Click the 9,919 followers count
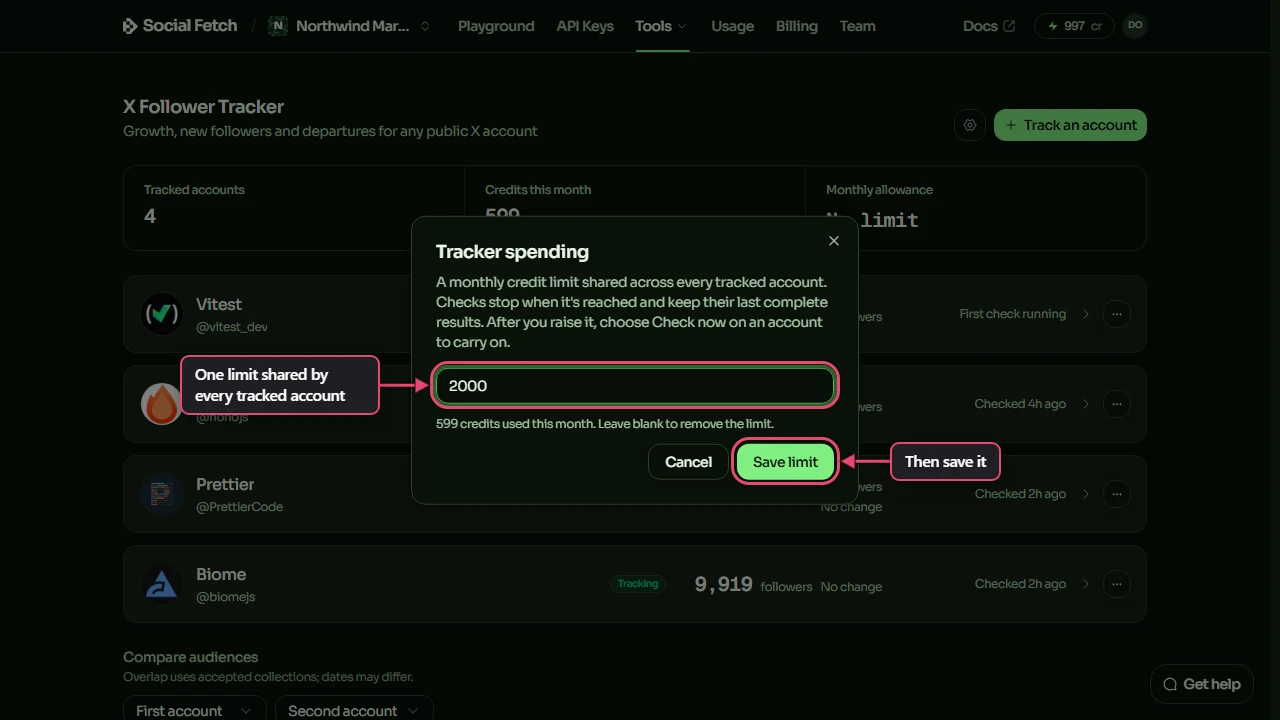 click(723, 584)
